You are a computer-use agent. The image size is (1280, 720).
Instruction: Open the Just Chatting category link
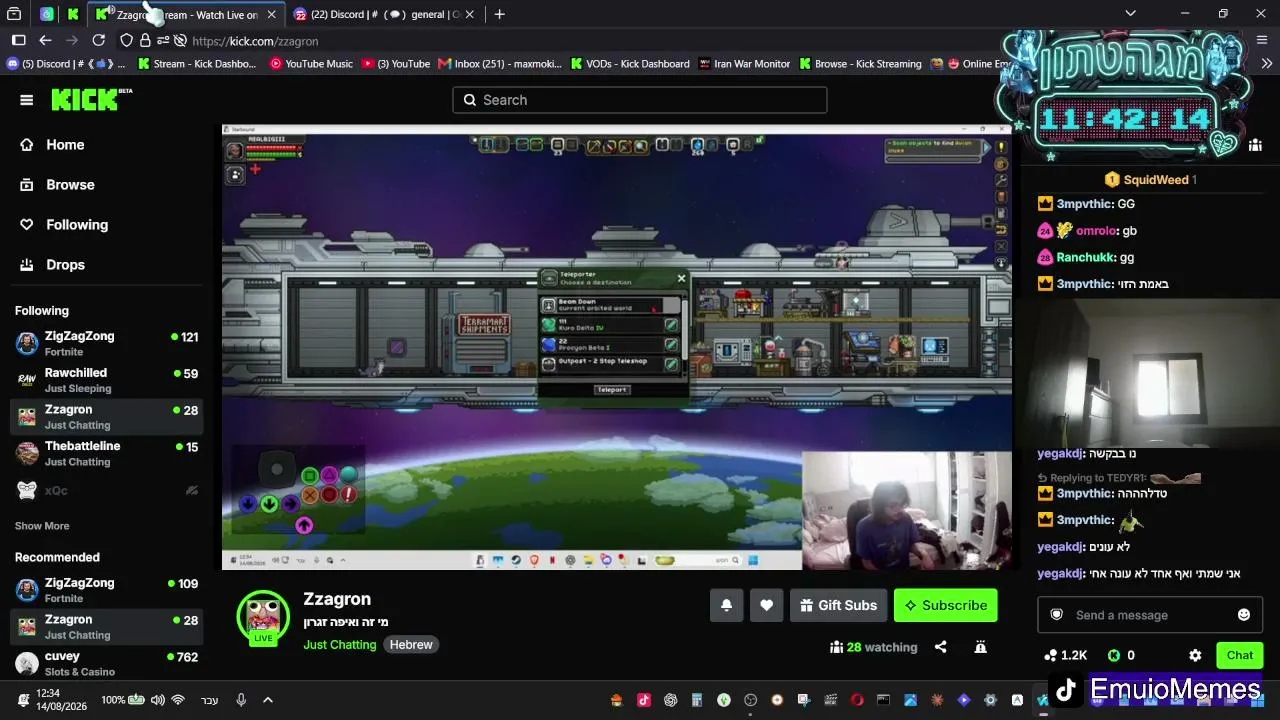point(340,645)
